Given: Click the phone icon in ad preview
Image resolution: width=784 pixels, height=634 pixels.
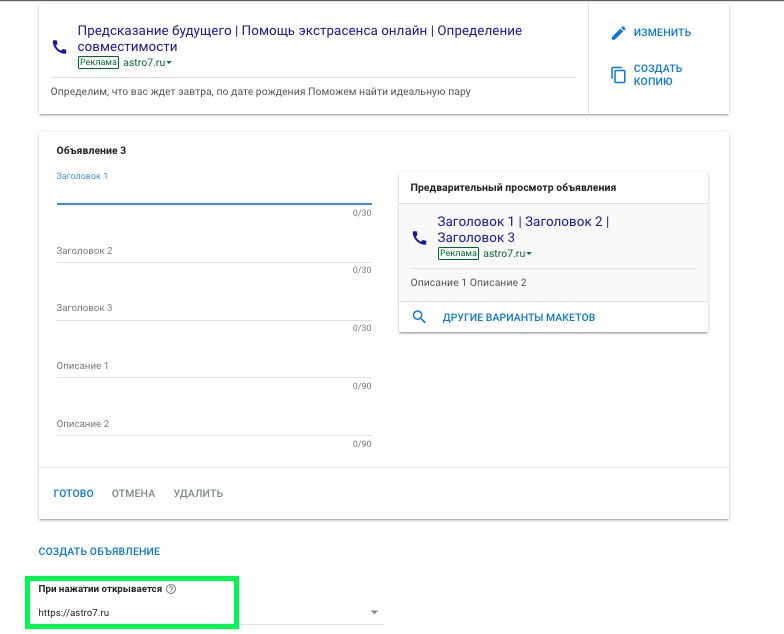Looking at the screenshot, I should [x=419, y=238].
